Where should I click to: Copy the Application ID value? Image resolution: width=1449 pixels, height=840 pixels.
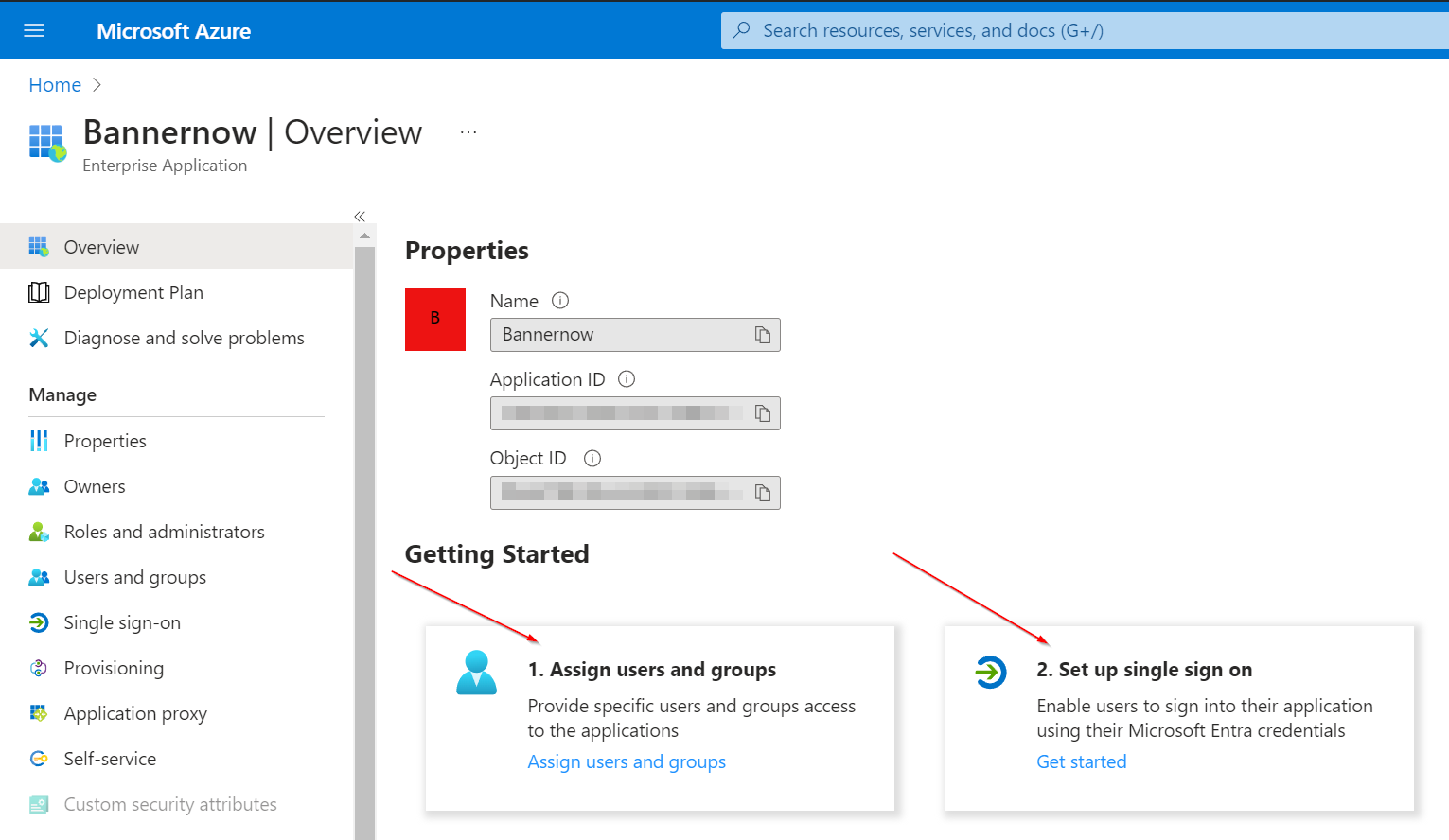click(x=763, y=413)
